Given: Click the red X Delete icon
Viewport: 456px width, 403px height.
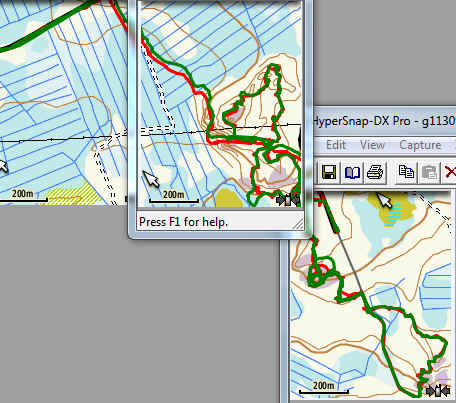Looking at the screenshot, I should (x=450, y=172).
